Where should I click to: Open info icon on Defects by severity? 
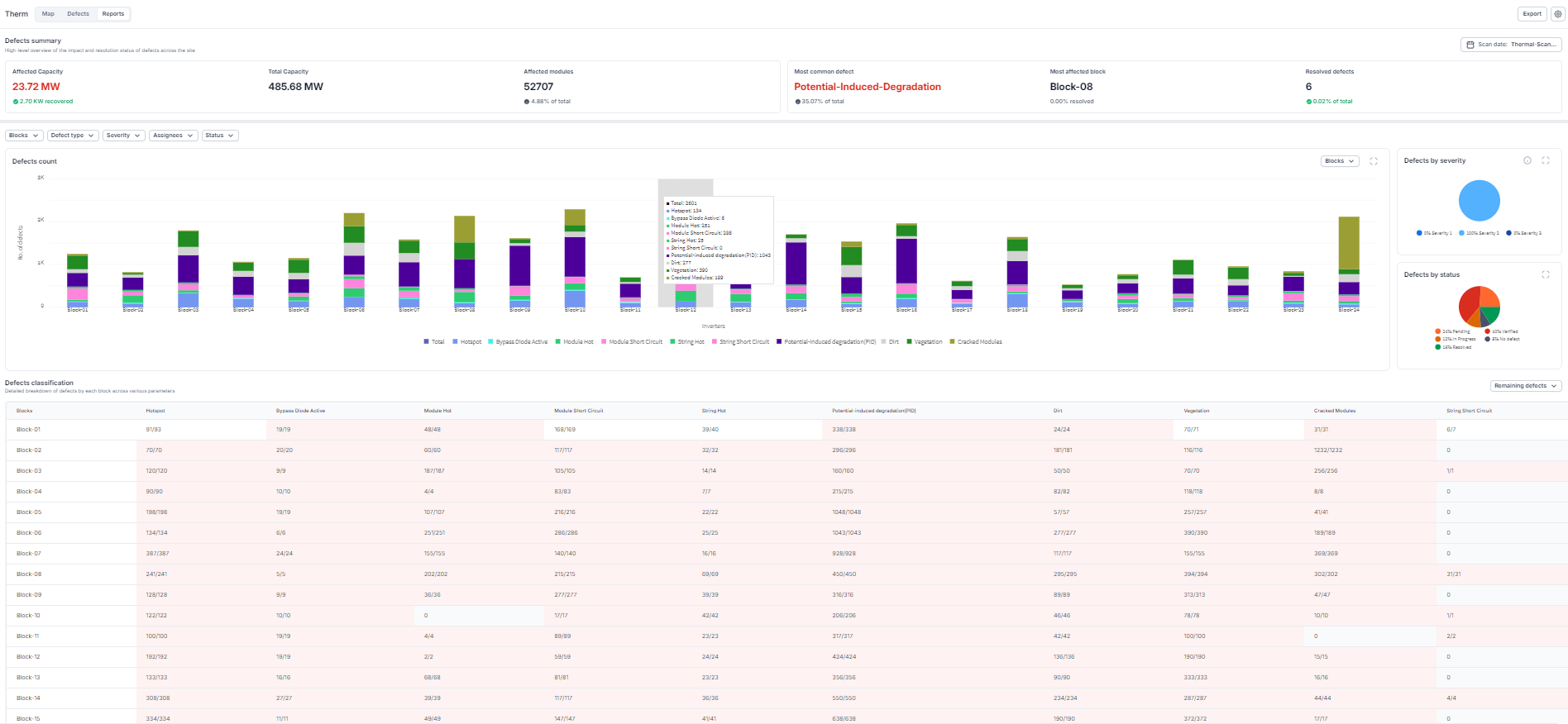[1527, 160]
